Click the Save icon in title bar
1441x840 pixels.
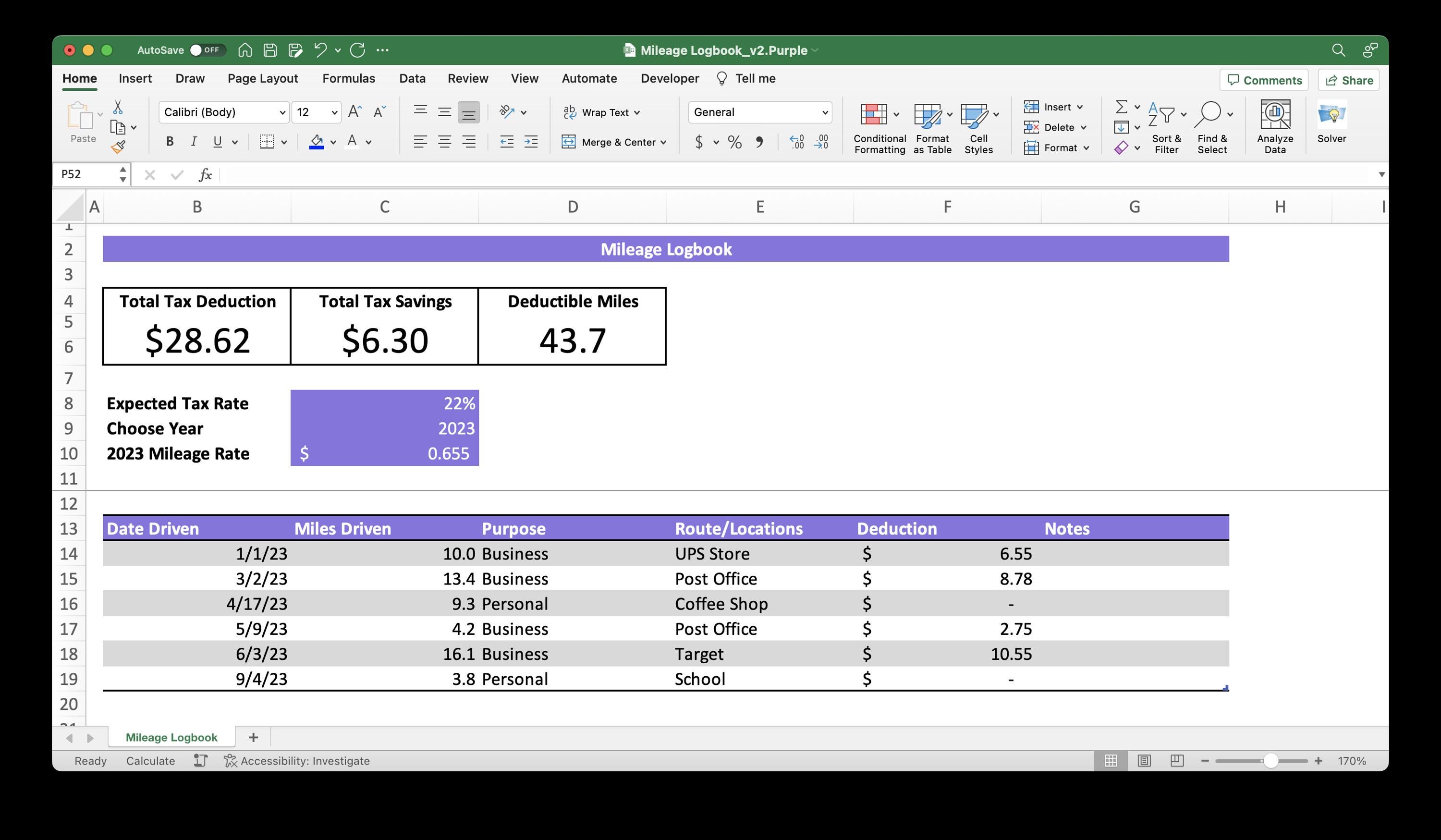(x=270, y=50)
